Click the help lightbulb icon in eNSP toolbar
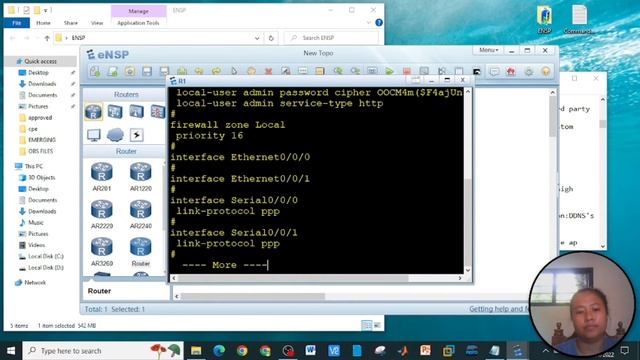Image resolution: width=640 pixels, height=360 pixels. (x=546, y=71)
